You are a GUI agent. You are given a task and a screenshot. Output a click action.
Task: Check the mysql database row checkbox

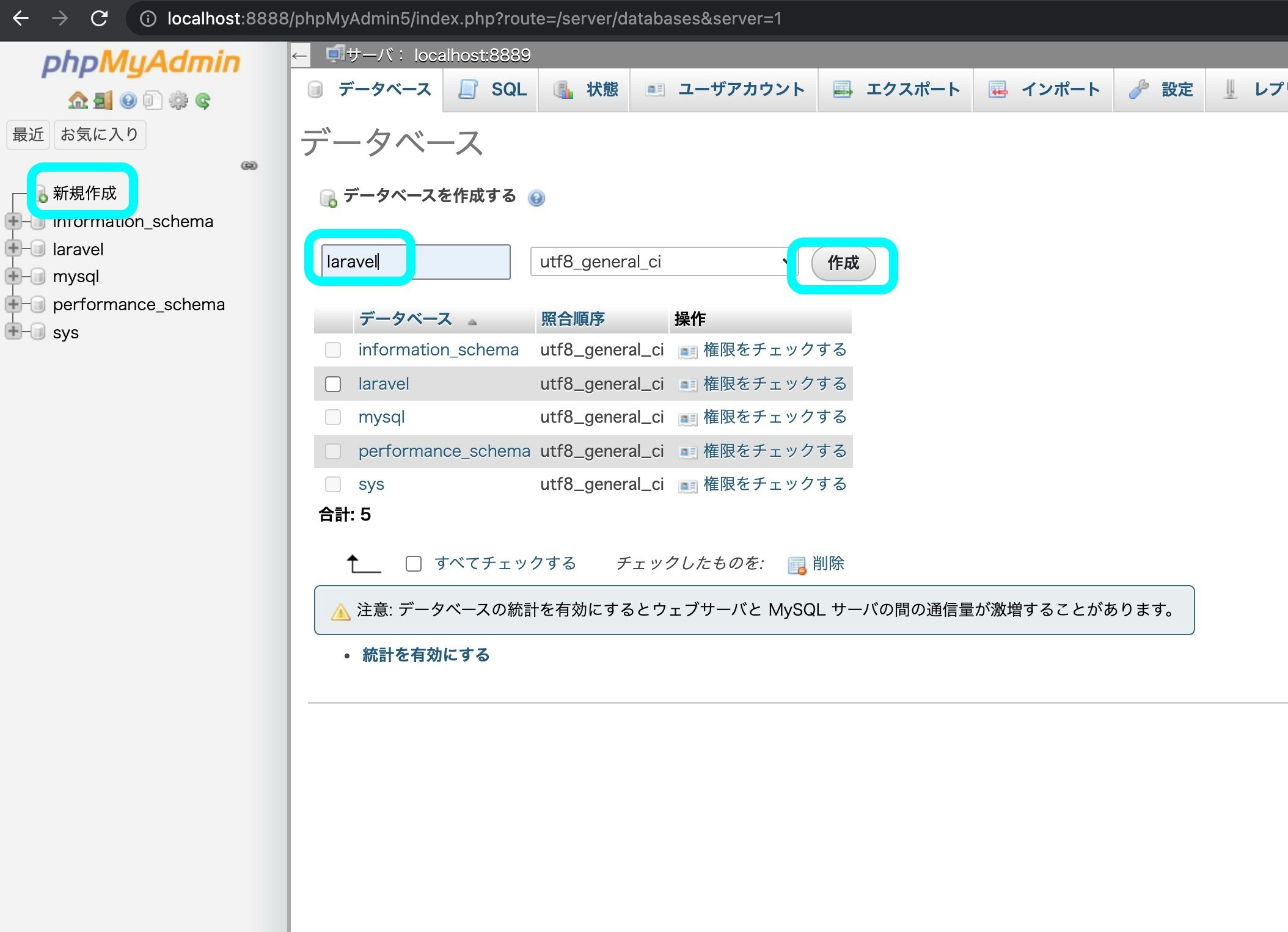pyautogui.click(x=333, y=417)
